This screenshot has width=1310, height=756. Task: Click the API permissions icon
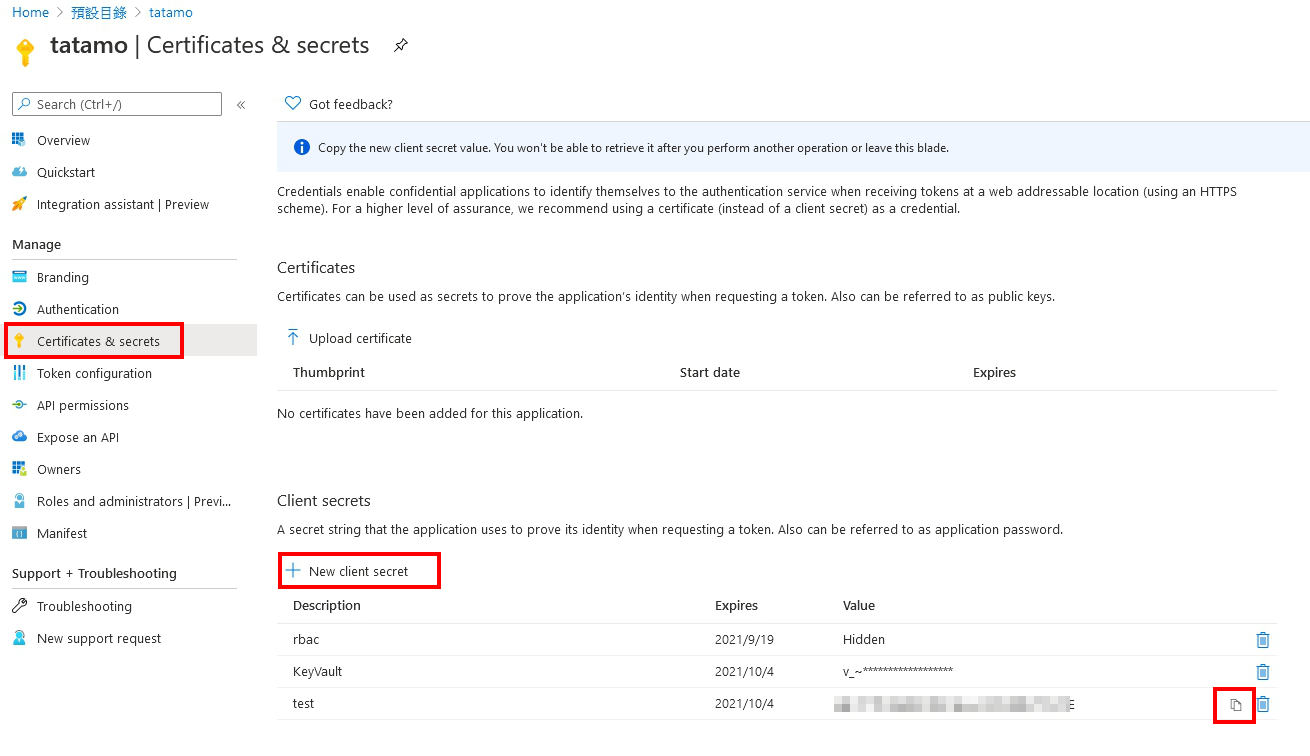(x=19, y=405)
